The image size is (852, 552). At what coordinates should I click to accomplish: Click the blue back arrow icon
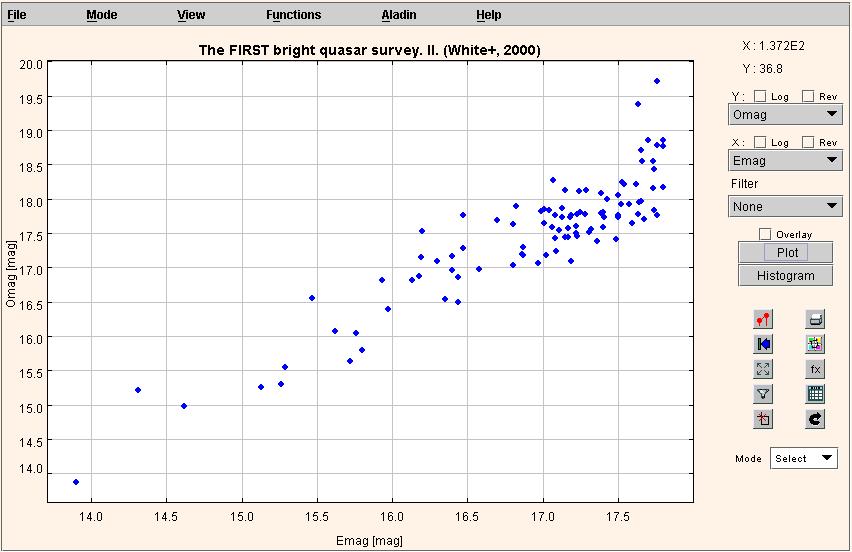[763, 344]
